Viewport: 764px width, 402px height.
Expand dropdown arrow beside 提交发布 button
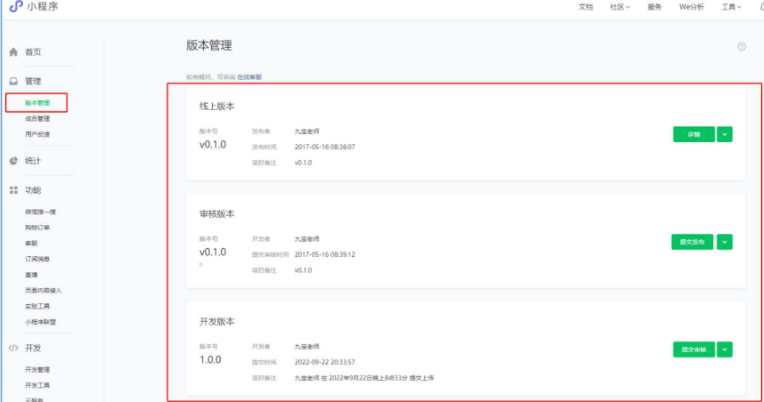[725, 242]
